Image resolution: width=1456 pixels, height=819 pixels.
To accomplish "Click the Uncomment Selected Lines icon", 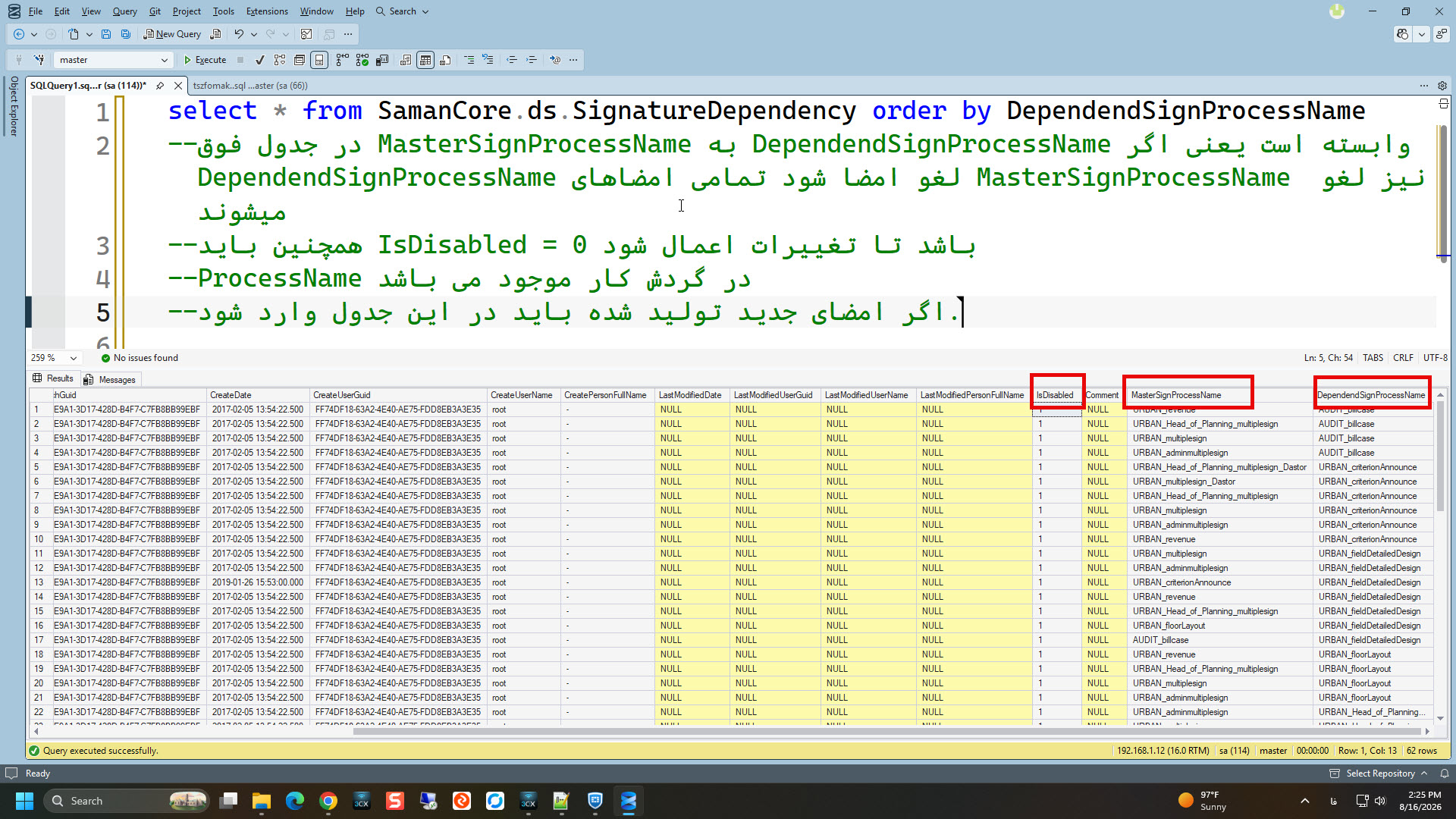I will click(x=488, y=60).
